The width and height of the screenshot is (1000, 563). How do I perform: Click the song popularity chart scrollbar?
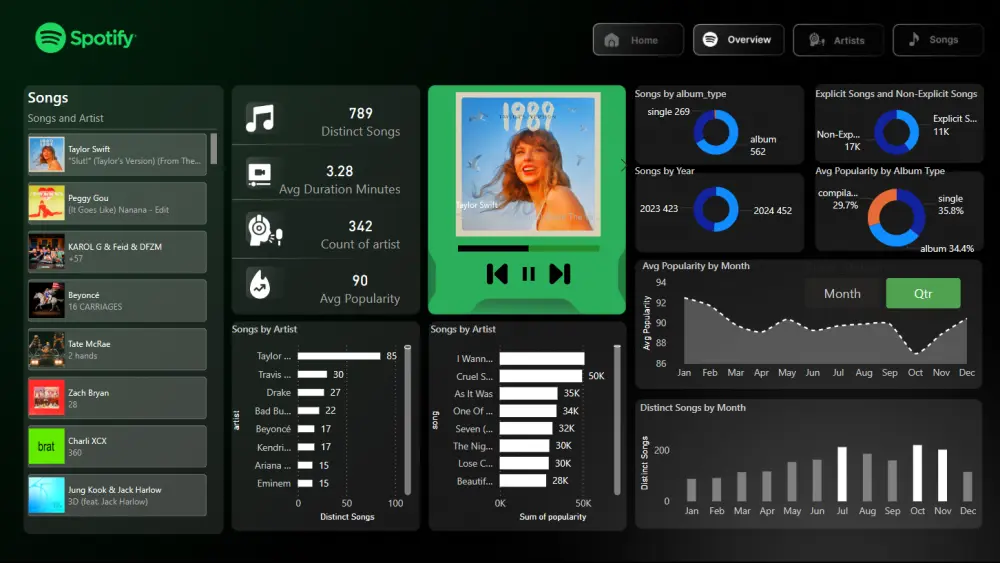click(x=617, y=421)
